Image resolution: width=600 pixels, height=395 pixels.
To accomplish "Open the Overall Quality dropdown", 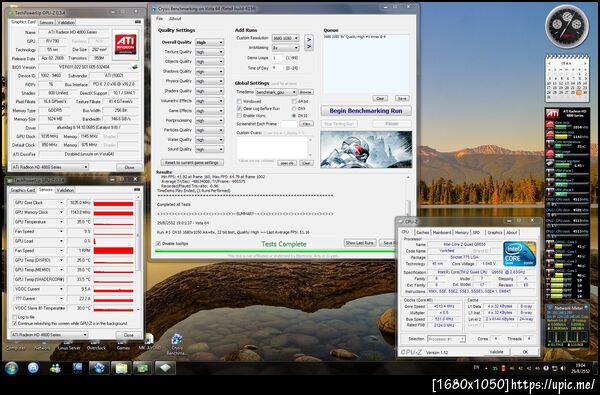I will coord(209,42).
